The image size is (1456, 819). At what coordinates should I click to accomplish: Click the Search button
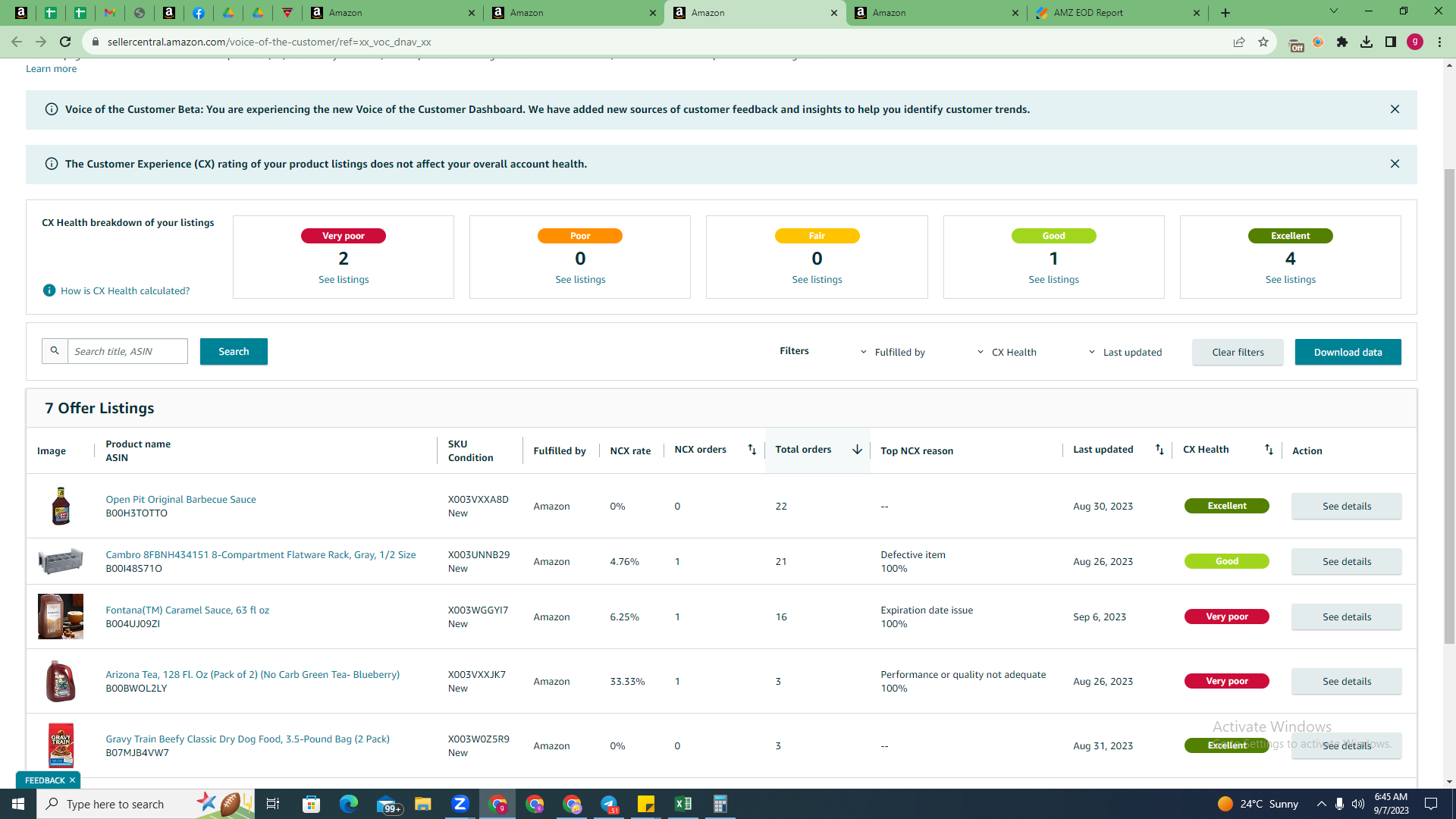(x=234, y=351)
